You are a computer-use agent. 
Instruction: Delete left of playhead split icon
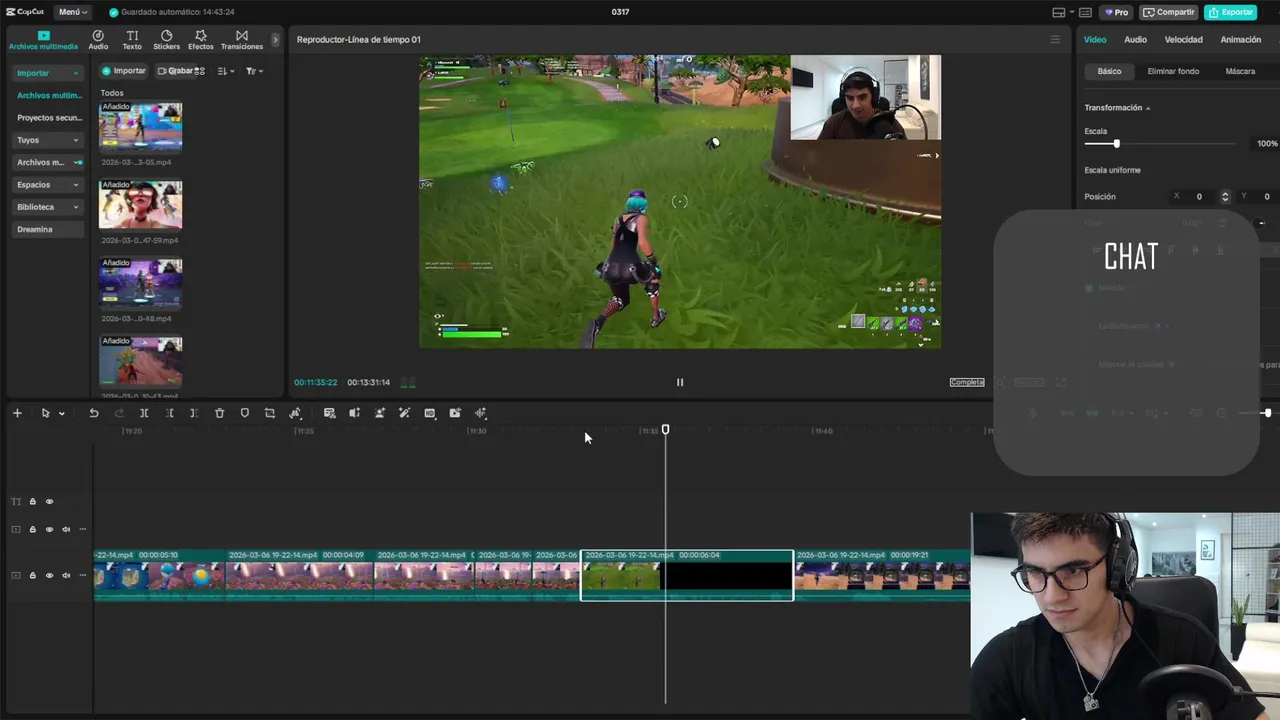[x=169, y=413]
